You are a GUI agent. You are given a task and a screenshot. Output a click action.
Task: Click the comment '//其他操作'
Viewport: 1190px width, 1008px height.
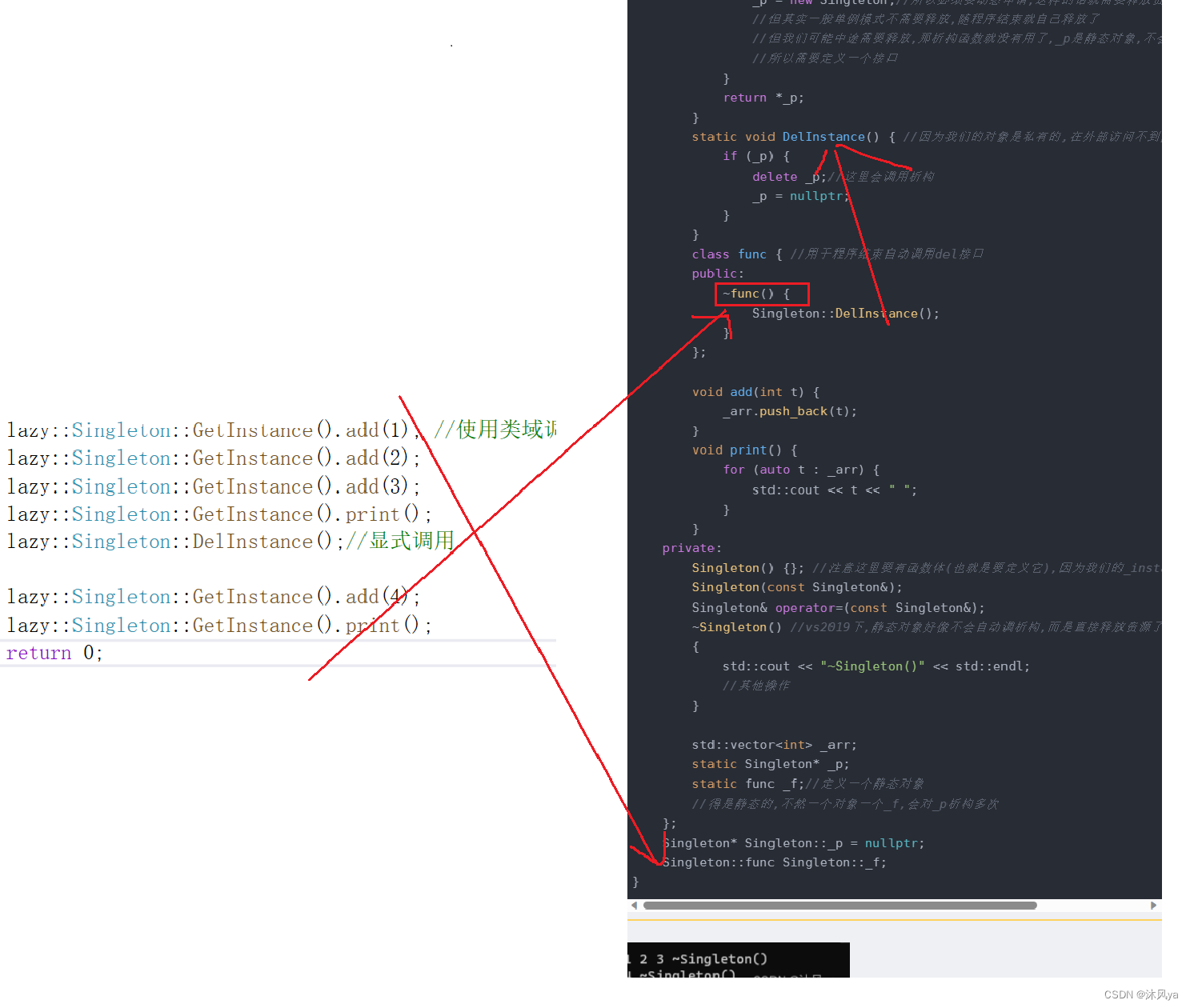756,686
